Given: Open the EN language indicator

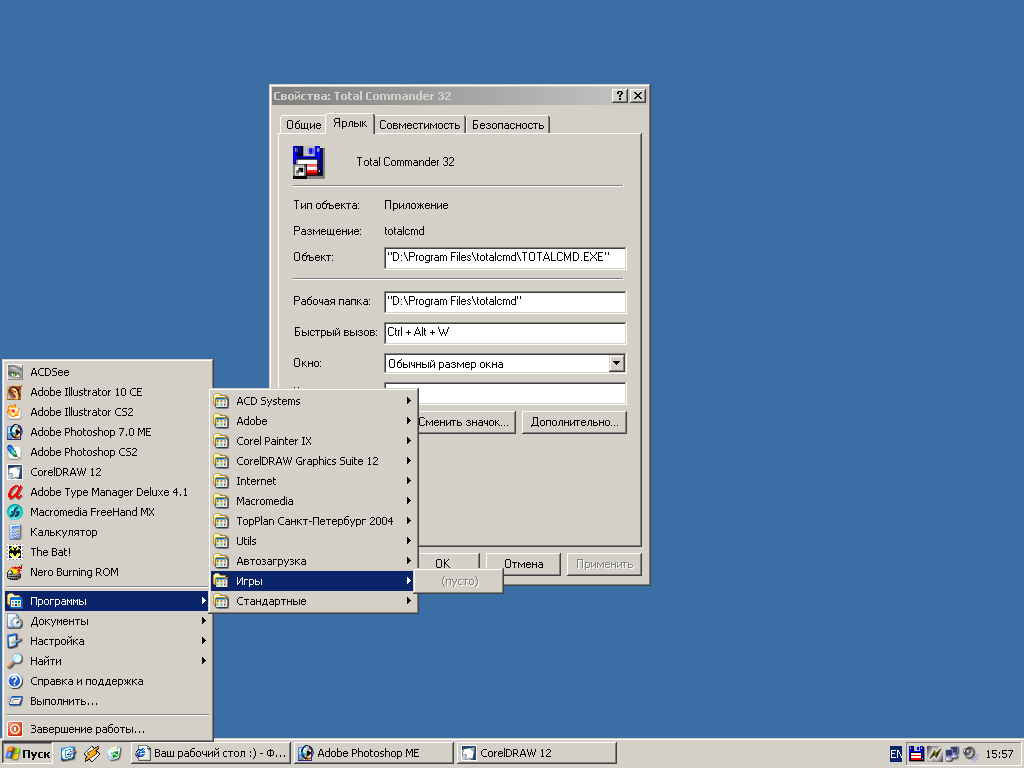Looking at the screenshot, I should 896,754.
